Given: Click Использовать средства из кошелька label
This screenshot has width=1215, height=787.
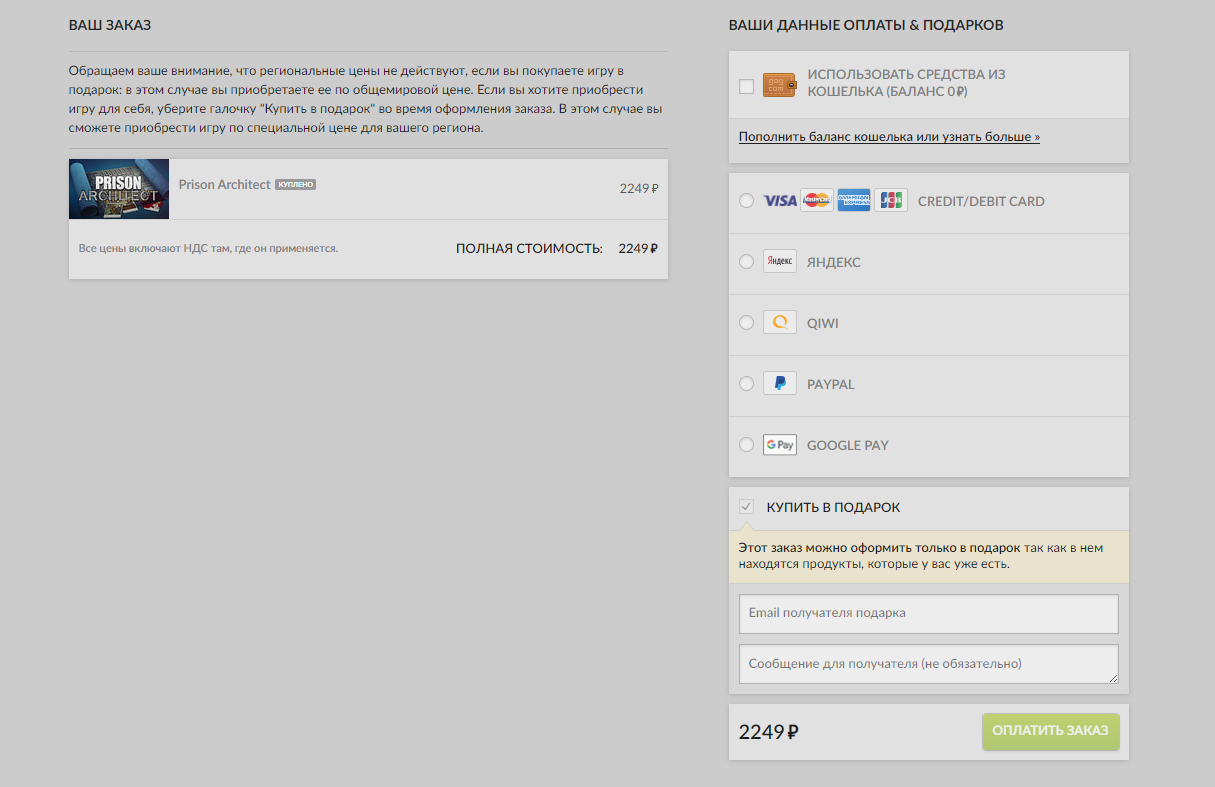Looking at the screenshot, I should (906, 83).
